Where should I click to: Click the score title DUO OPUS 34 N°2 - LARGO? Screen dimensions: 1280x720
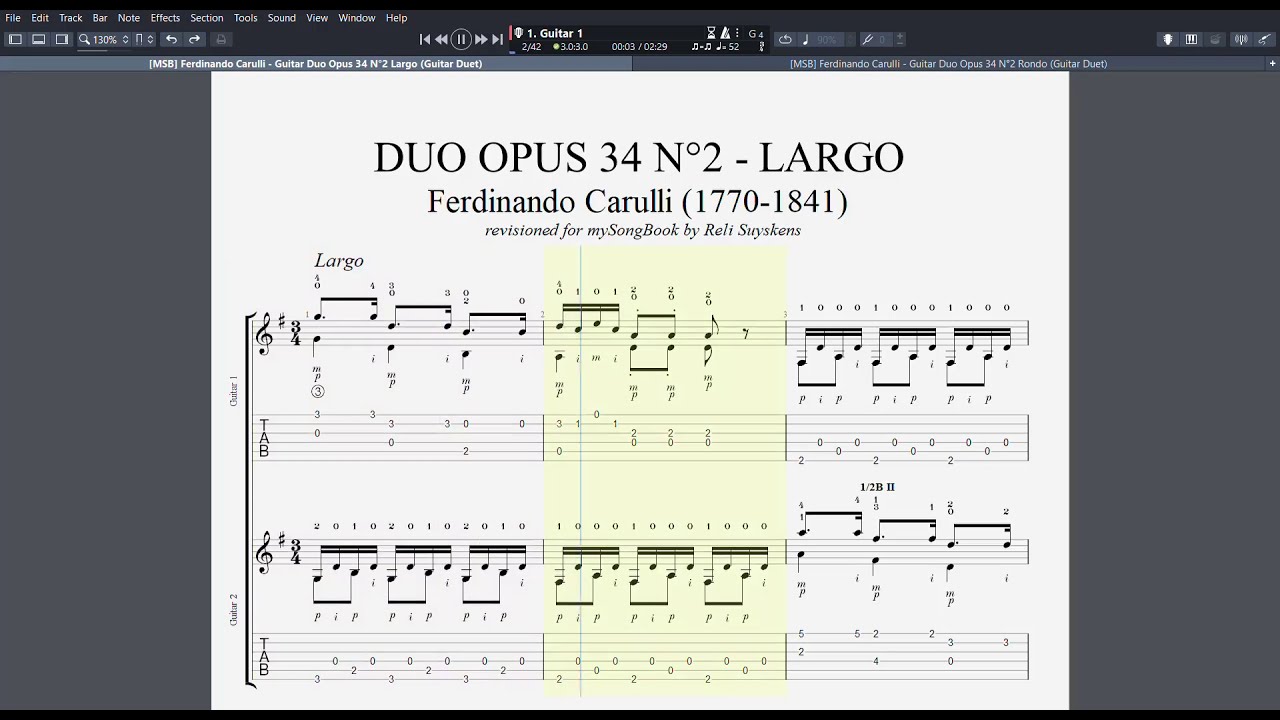tap(639, 158)
